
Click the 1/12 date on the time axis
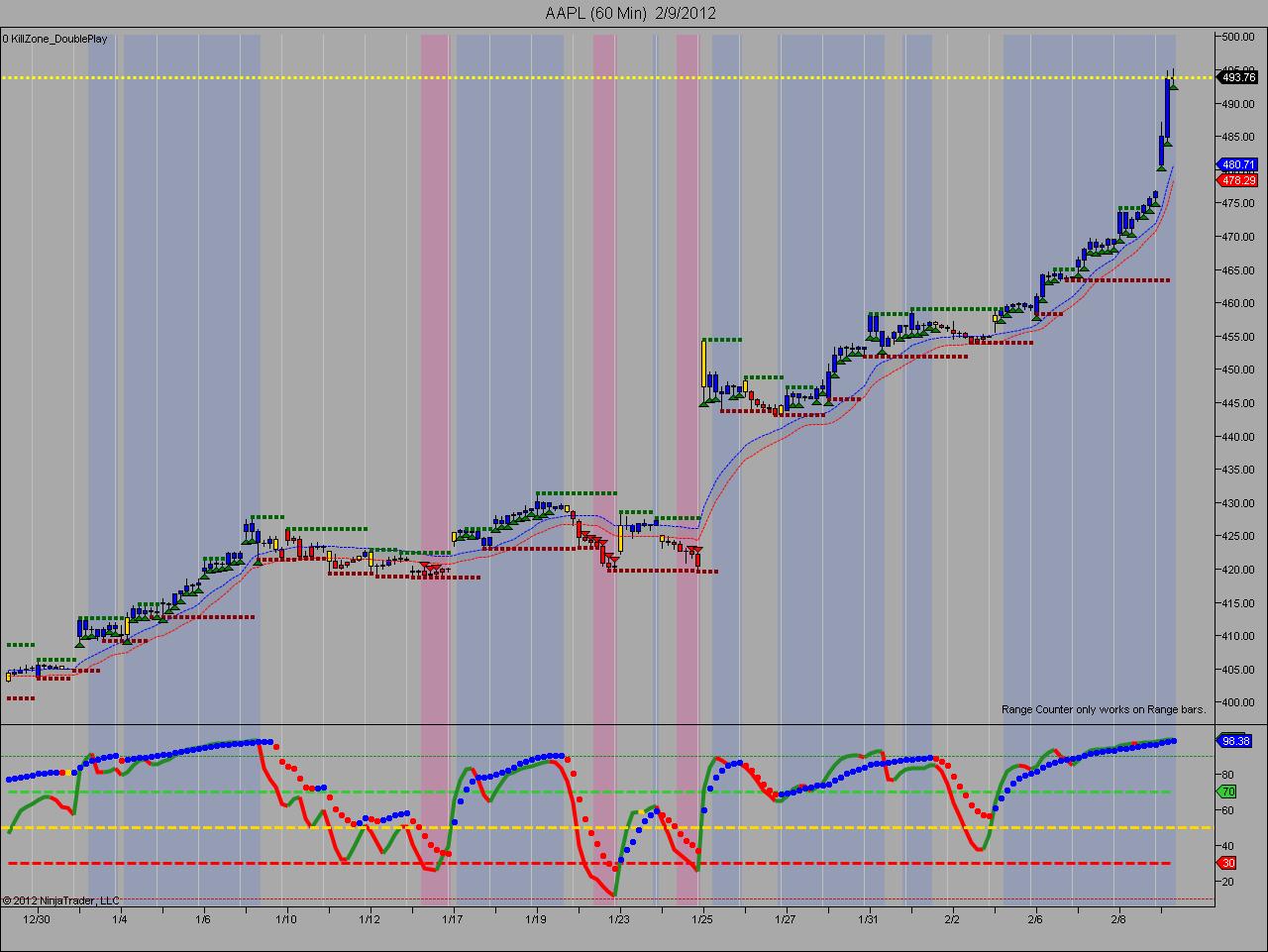pos(370,919)
